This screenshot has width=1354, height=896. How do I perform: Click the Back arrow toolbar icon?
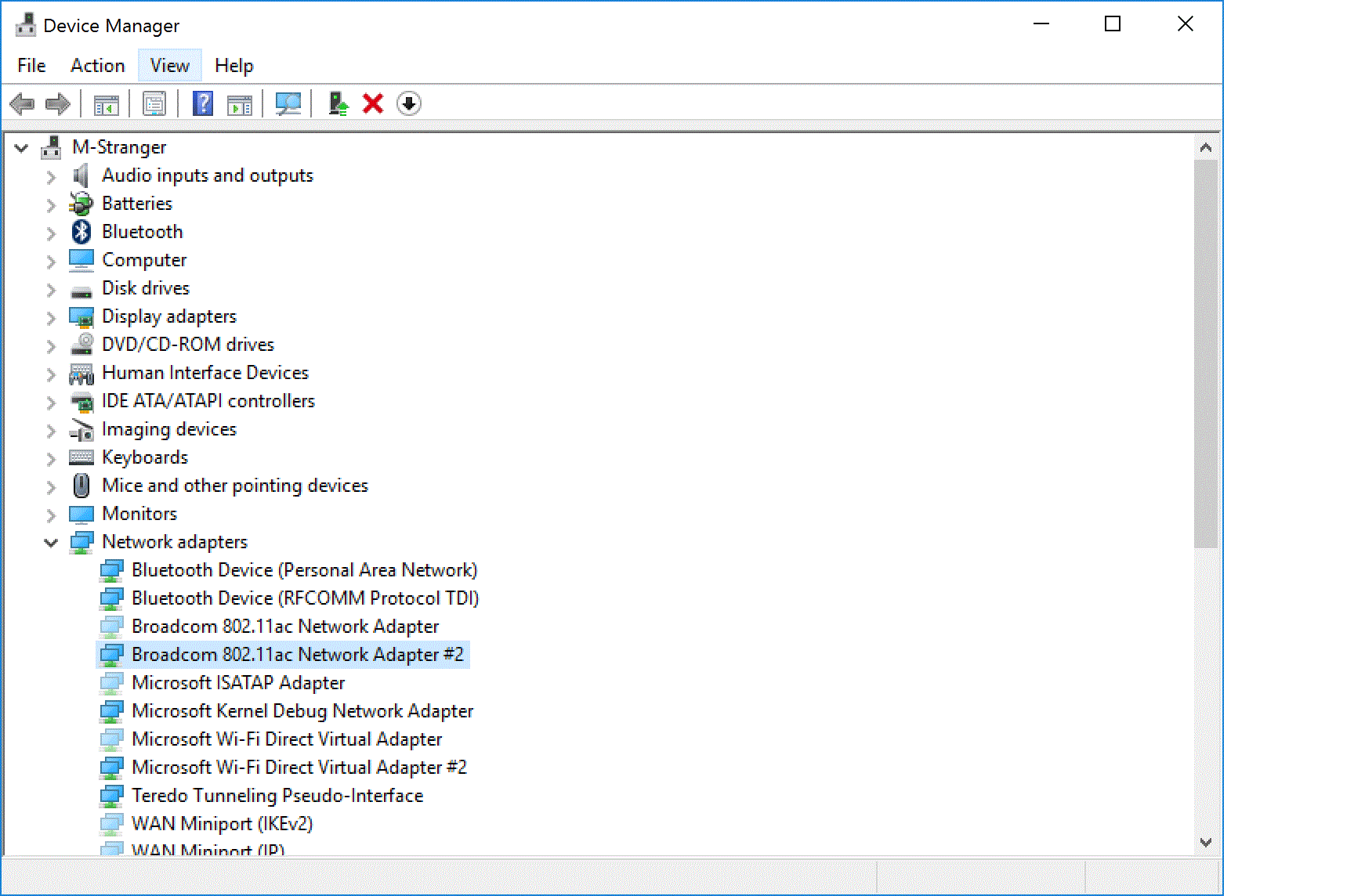point(22,103)
